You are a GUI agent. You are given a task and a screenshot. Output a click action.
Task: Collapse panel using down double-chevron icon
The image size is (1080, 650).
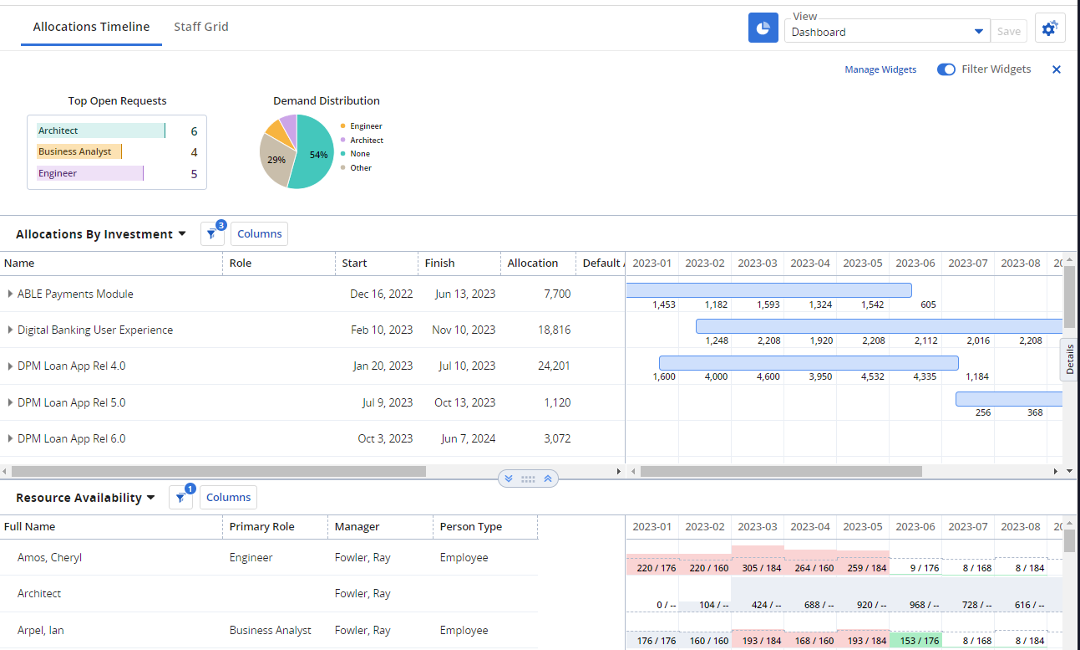pos(509,479)
